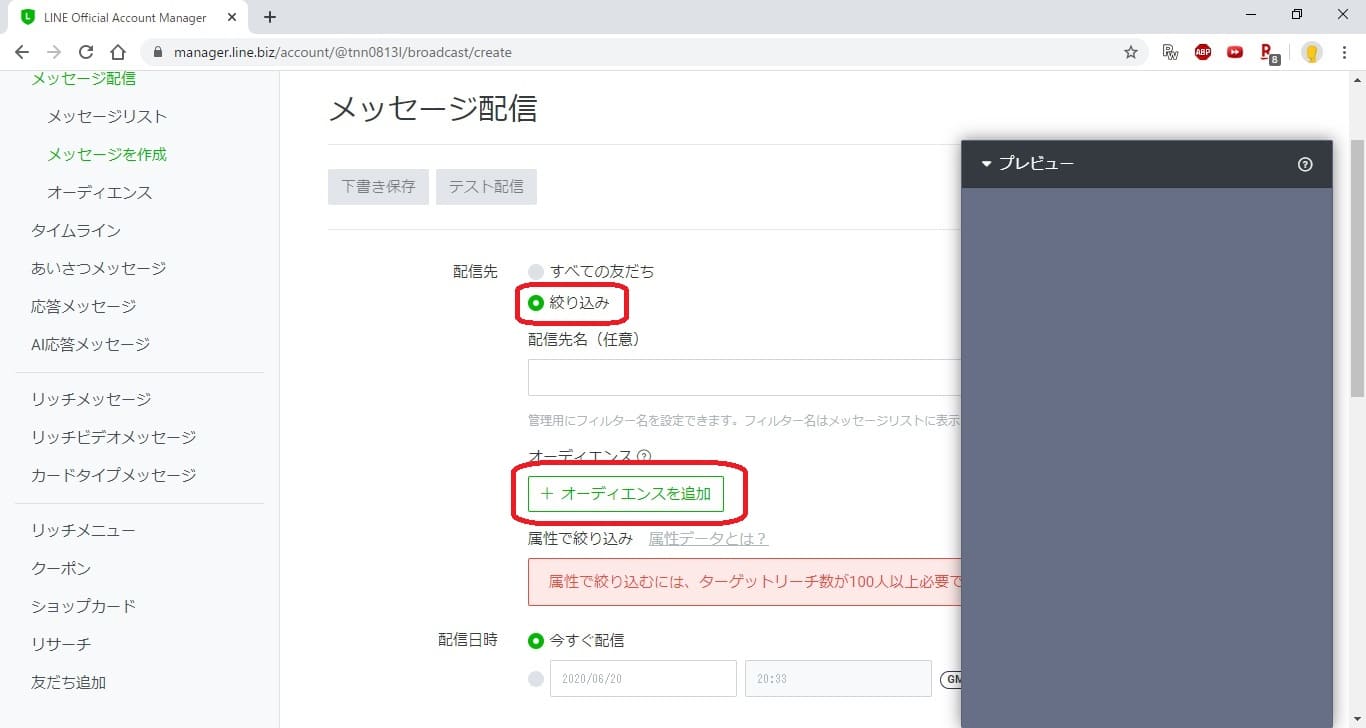
Task: Open the browser home page icon
Action: (x=118, y=52)
